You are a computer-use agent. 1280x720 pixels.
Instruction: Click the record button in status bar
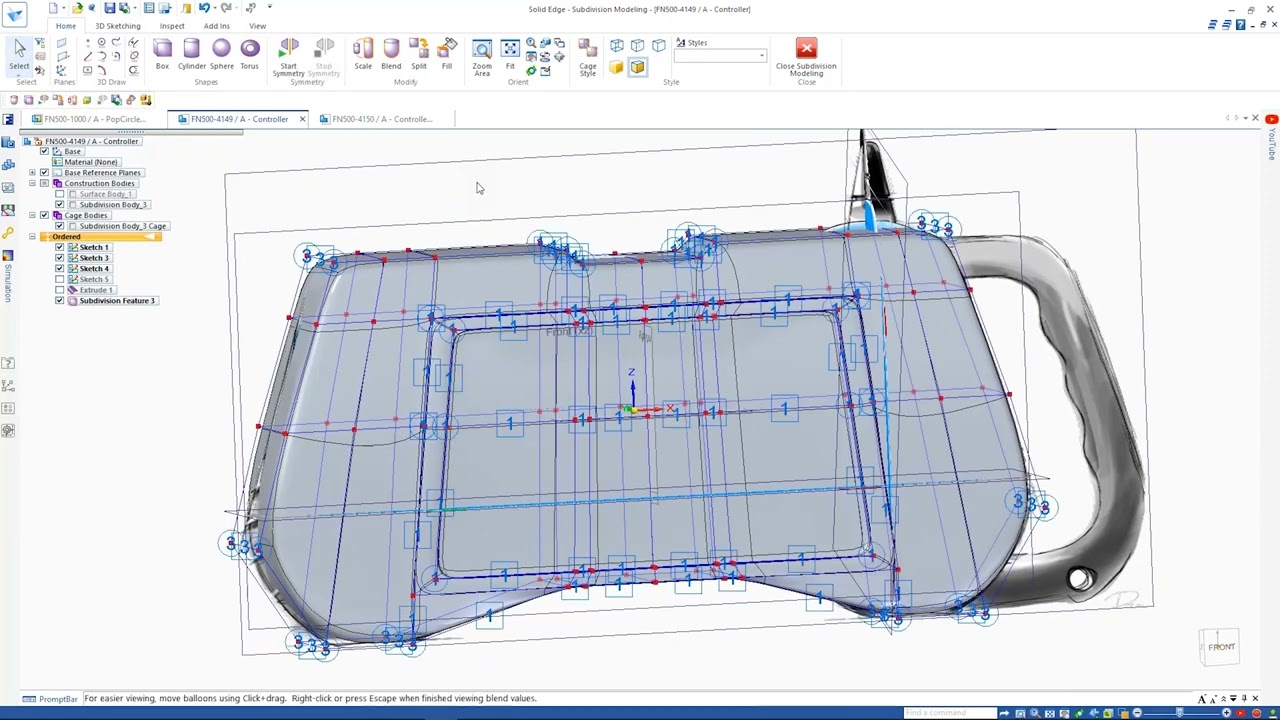[1256, 713]
